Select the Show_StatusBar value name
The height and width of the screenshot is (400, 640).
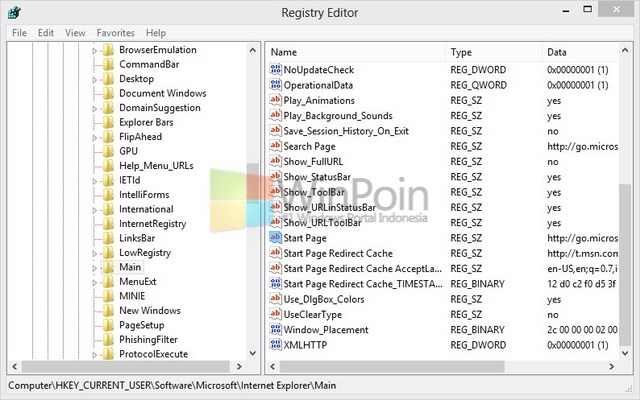(317, 177)
